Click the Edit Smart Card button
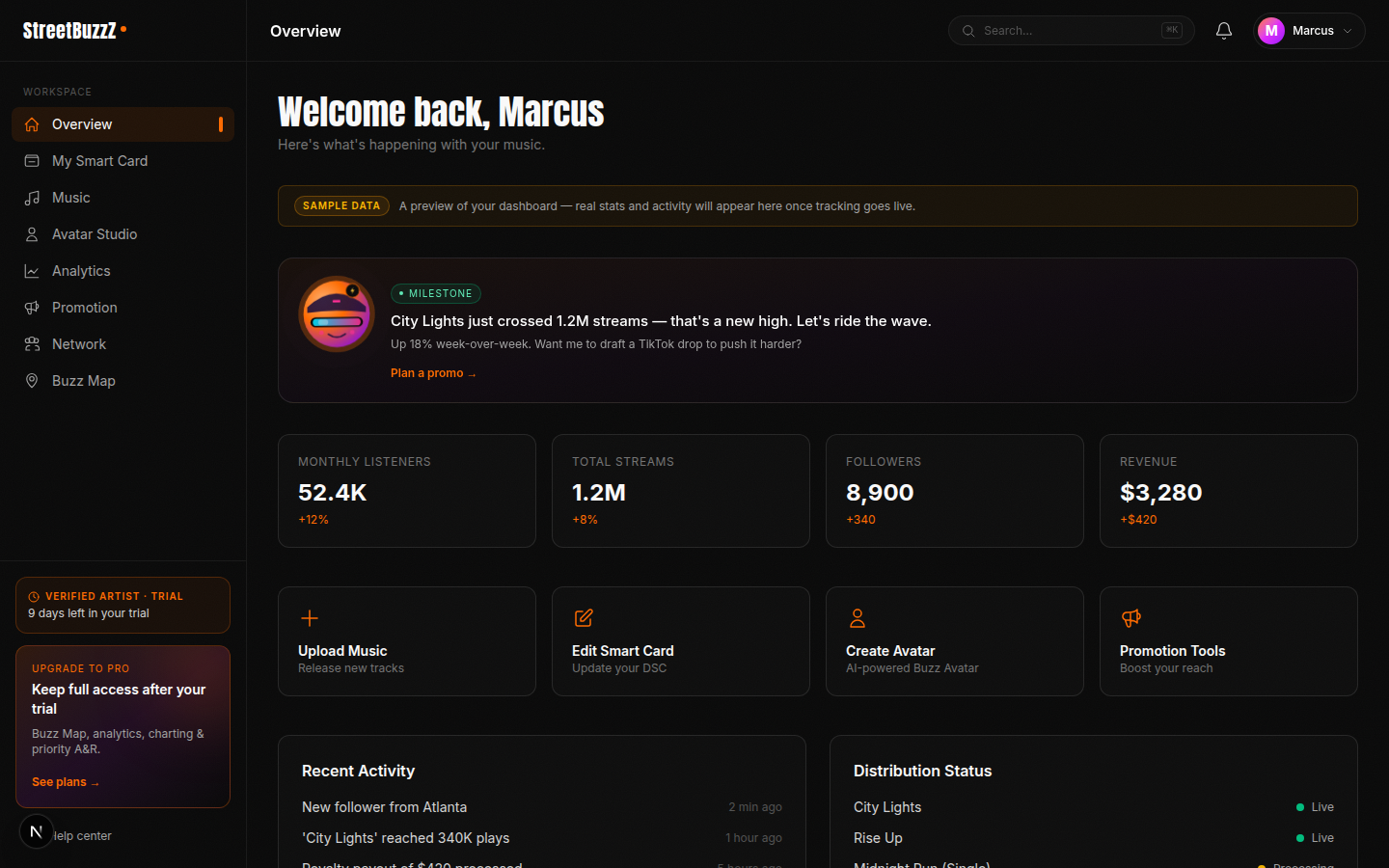This screenshot has width=1389, height=868. point(681,641)
